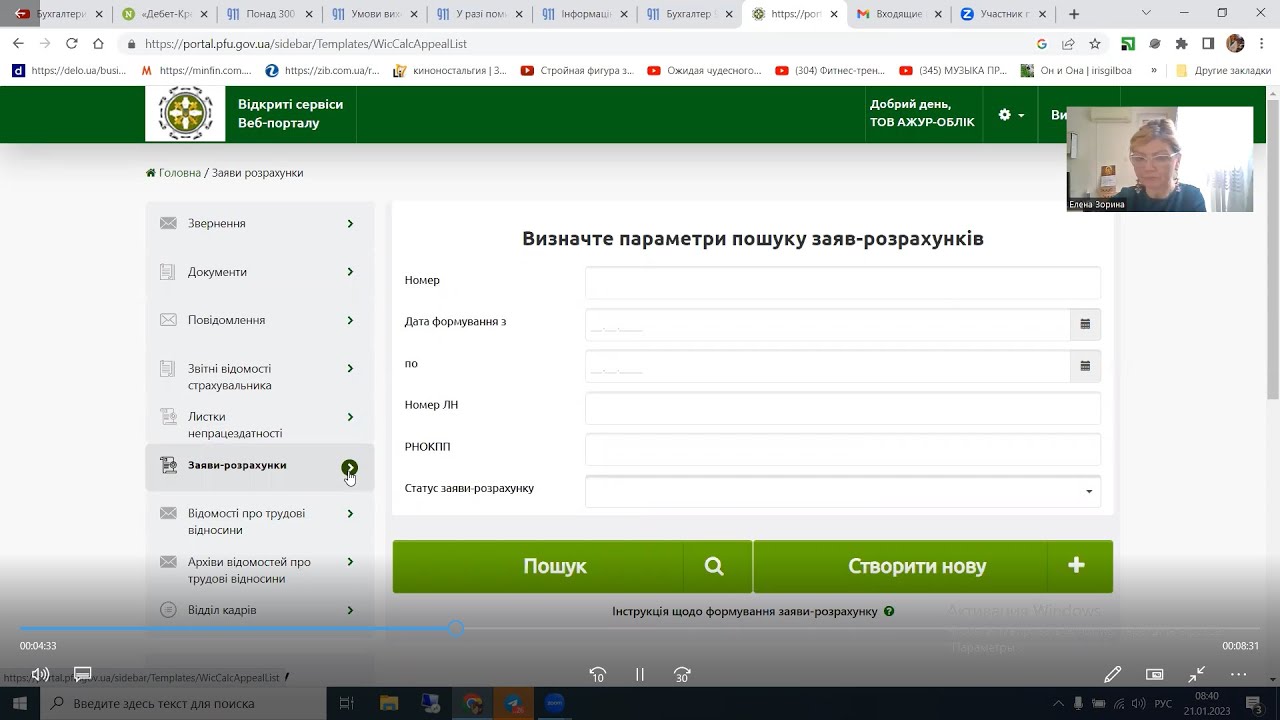This screenshot has height=720, width=1280.
Task: Open Інструкція щодо формування заяви-розрахунку link
Action: tap(745, 611)
